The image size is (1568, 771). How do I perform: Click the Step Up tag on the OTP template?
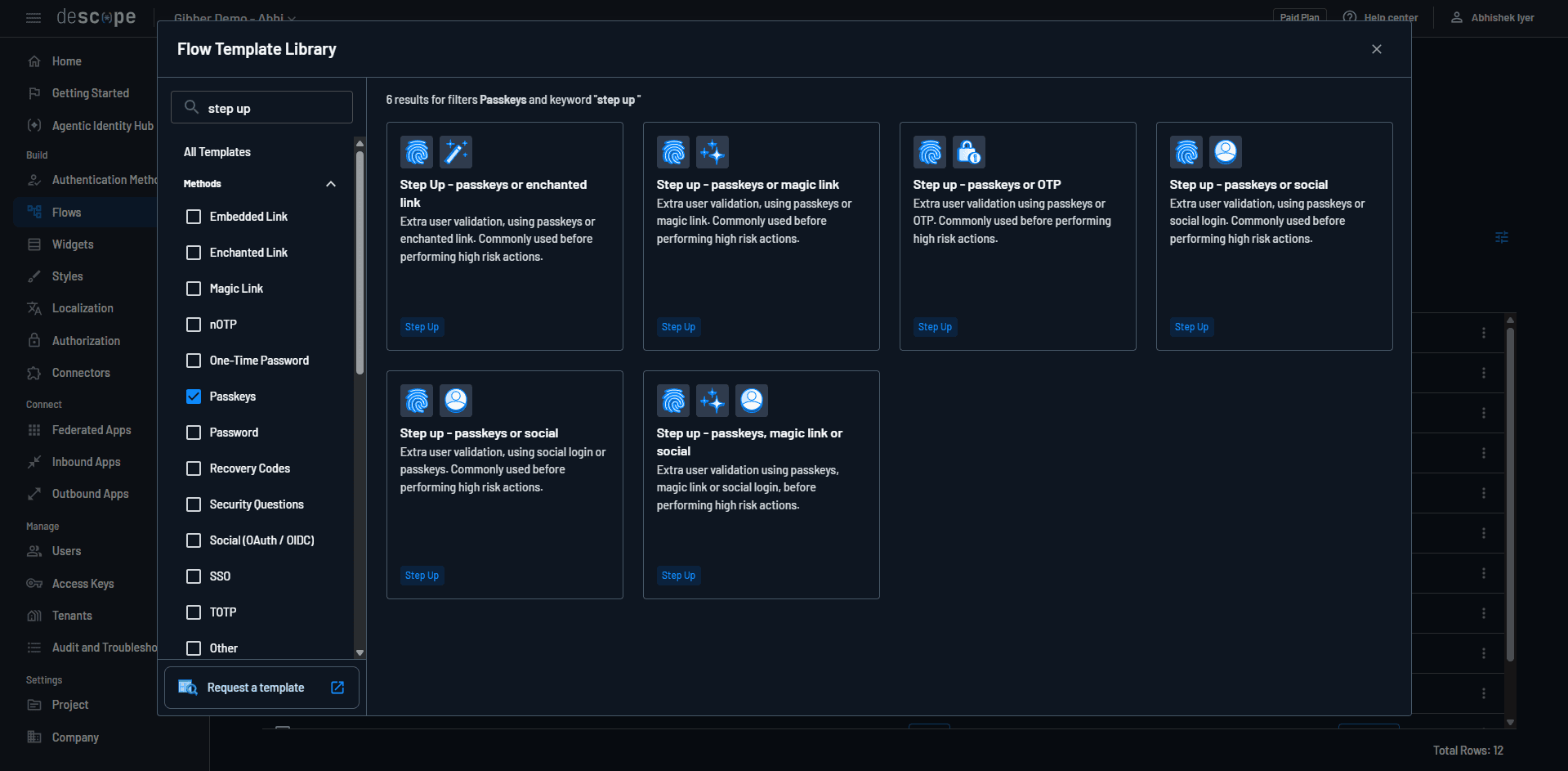click(935, 326)
